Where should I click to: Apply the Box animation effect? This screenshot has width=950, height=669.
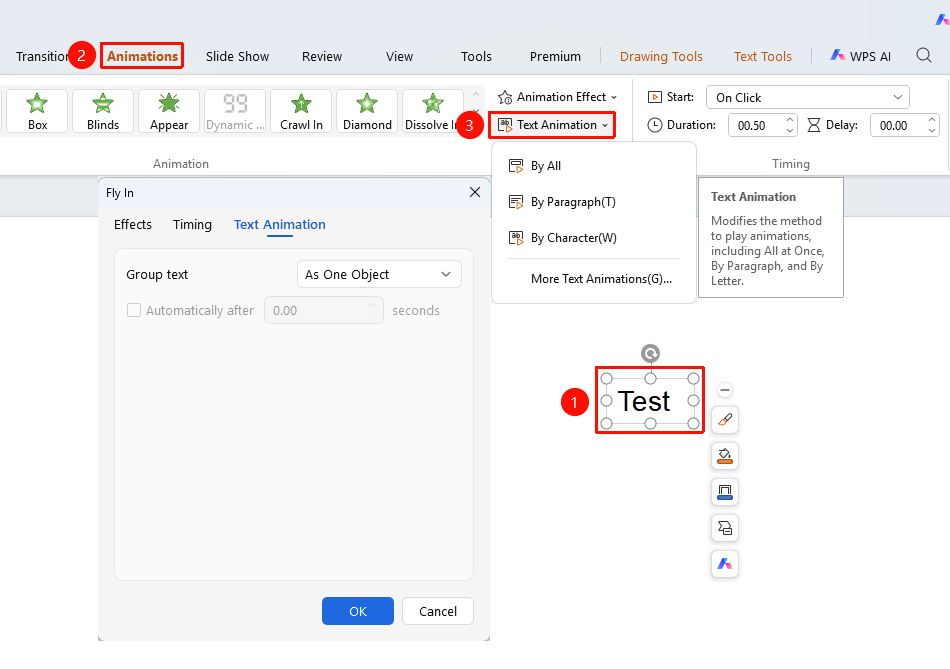click(37, 111)
